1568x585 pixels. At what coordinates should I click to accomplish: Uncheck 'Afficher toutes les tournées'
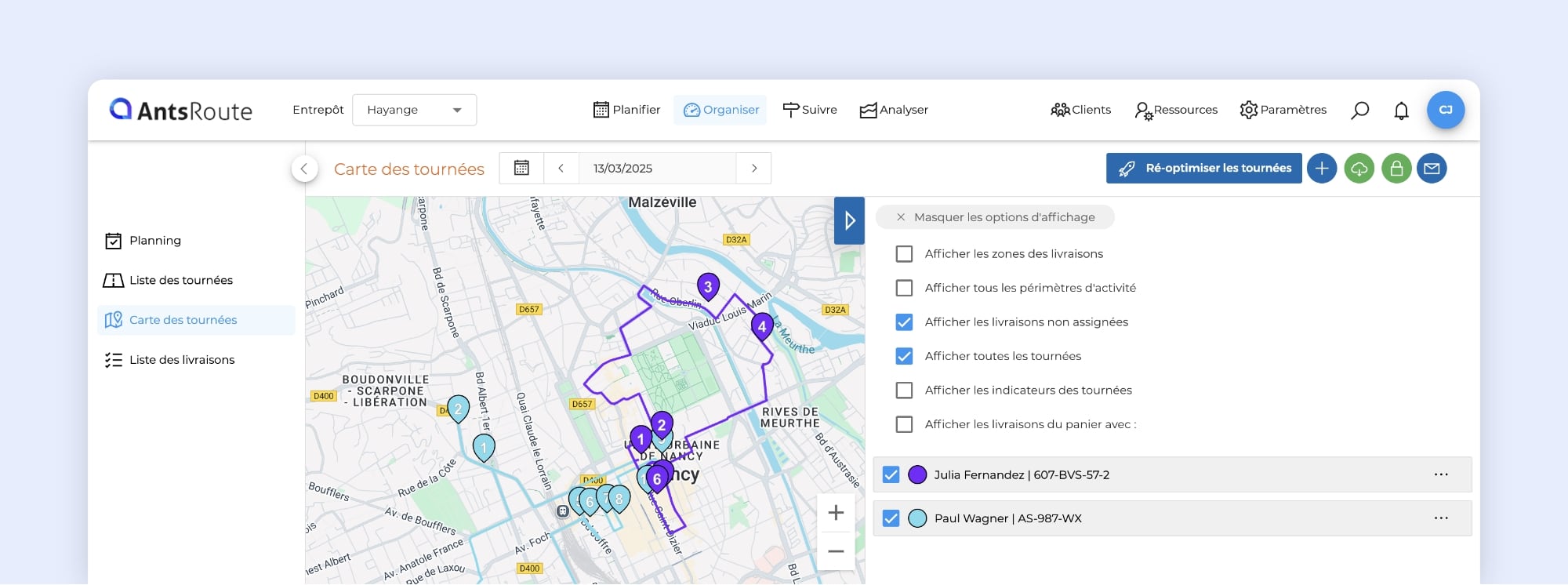[904, 356]
